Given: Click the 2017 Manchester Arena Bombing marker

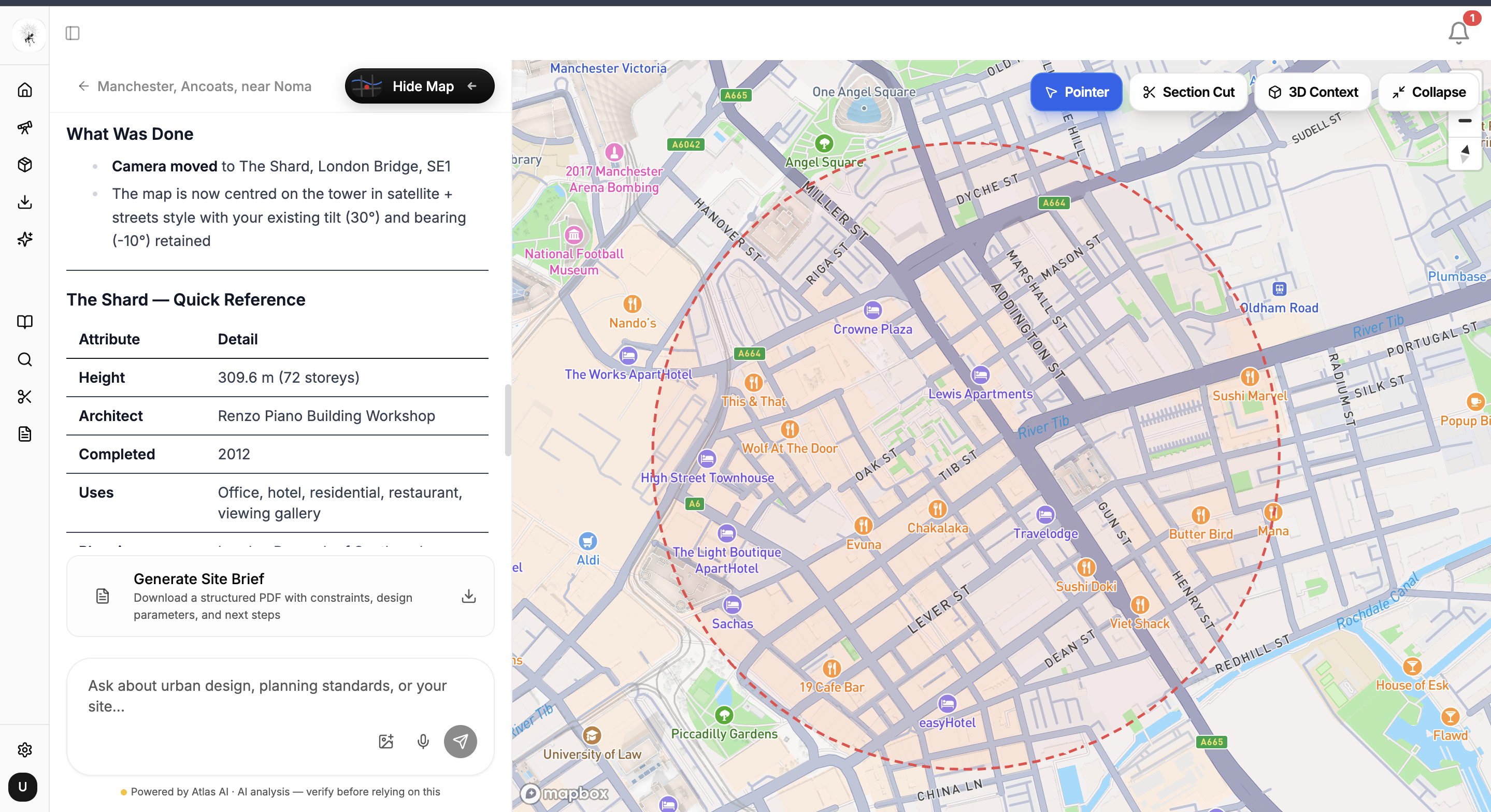Looking at the screenshot, I should (x=614, y=152).
